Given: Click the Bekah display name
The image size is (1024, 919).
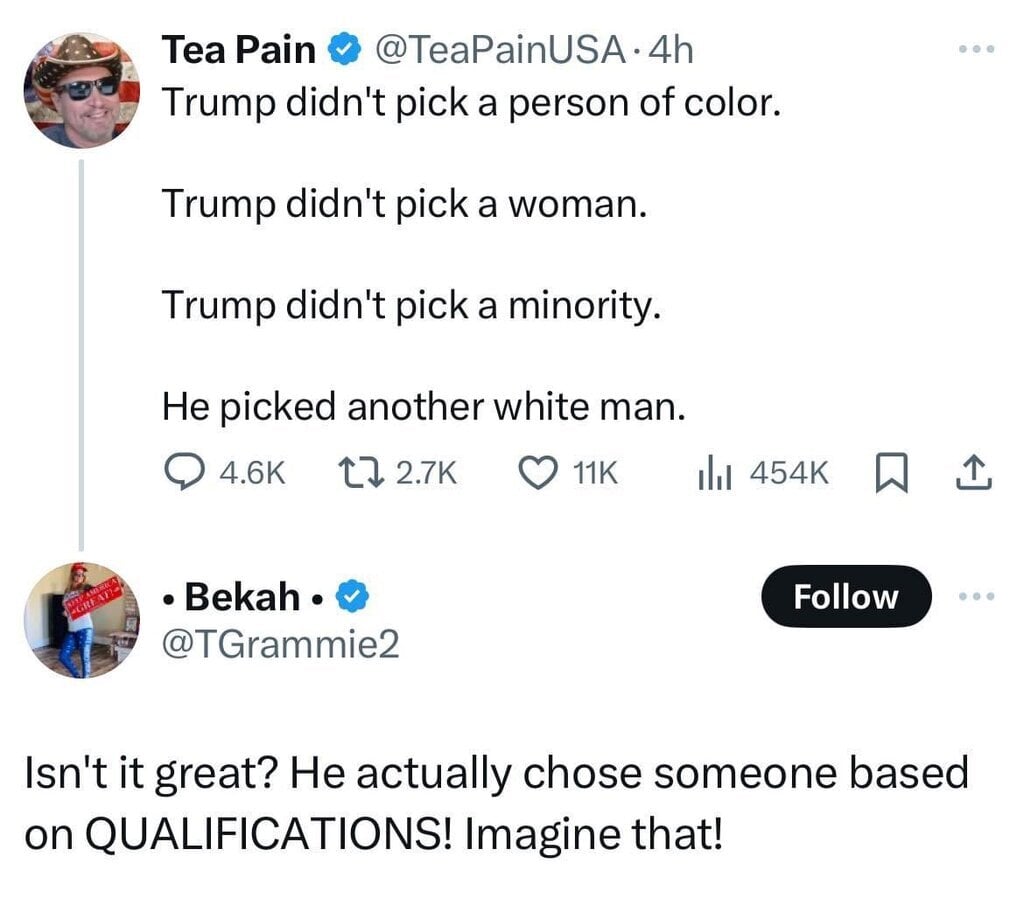Looking at the screenshot, I should 244,597.
